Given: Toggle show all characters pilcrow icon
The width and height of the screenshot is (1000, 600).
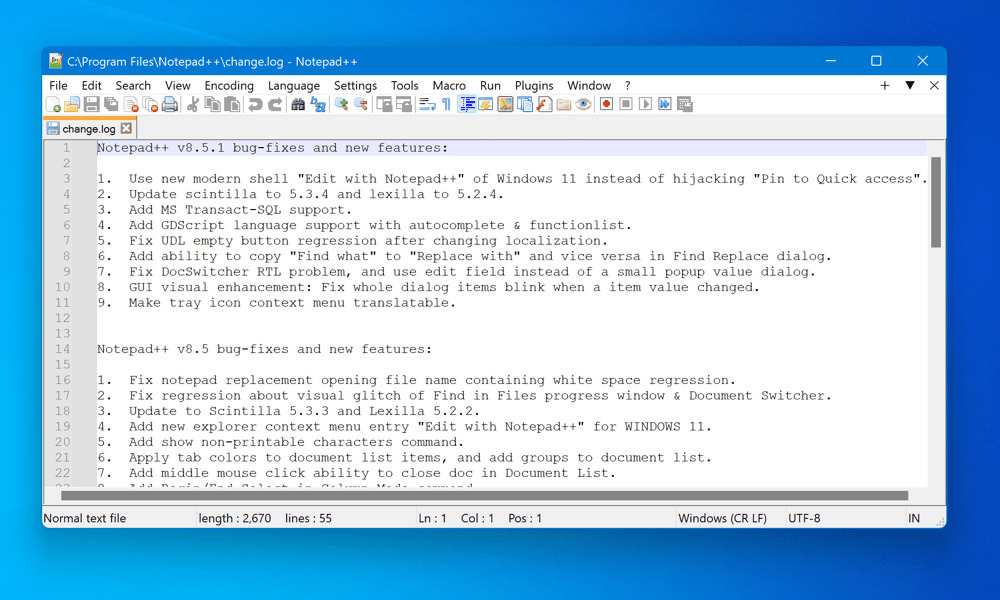Looking at the screenshot, I should [446, 105].
